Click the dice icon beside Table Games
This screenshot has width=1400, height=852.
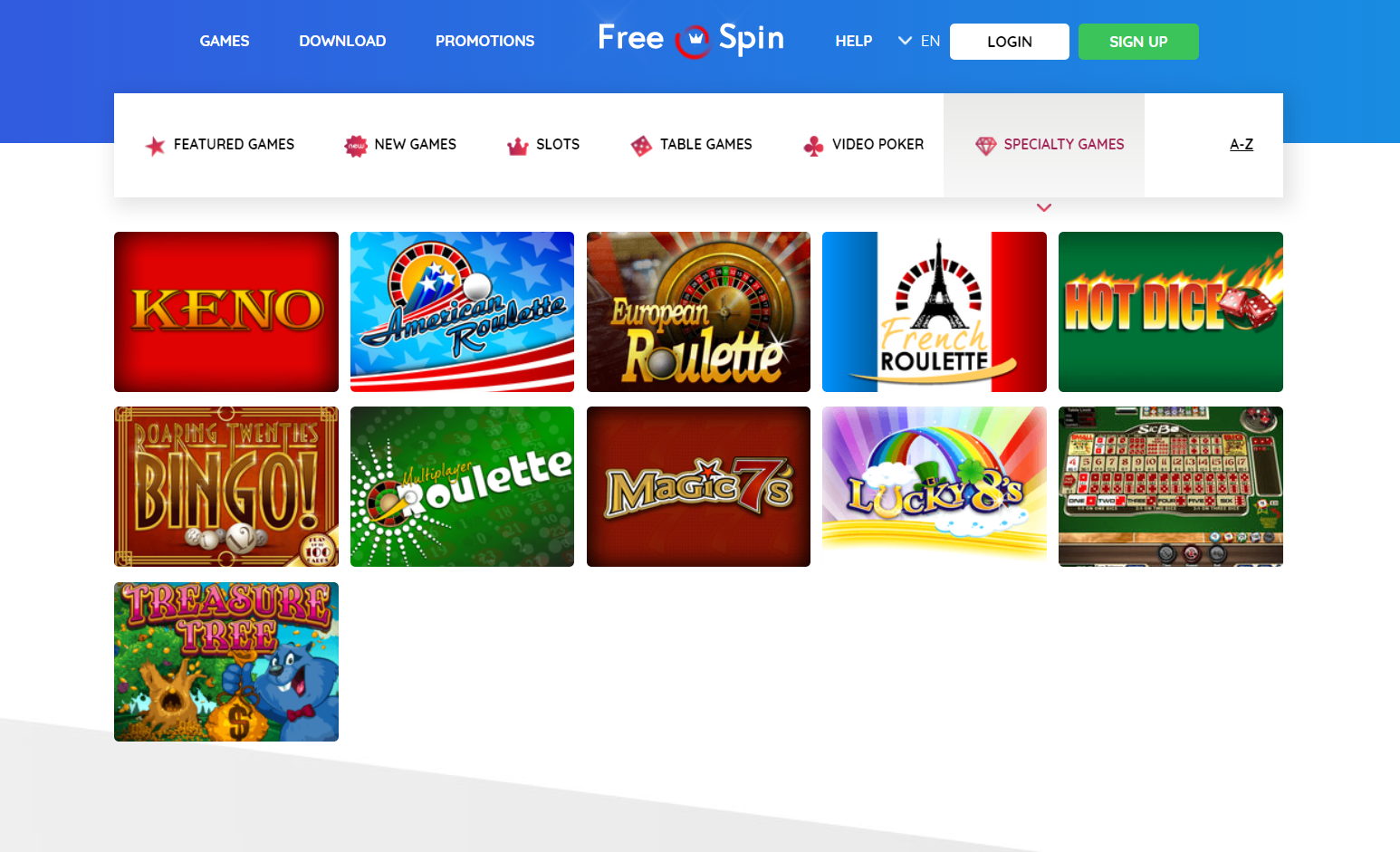click(x=641, y=145)
